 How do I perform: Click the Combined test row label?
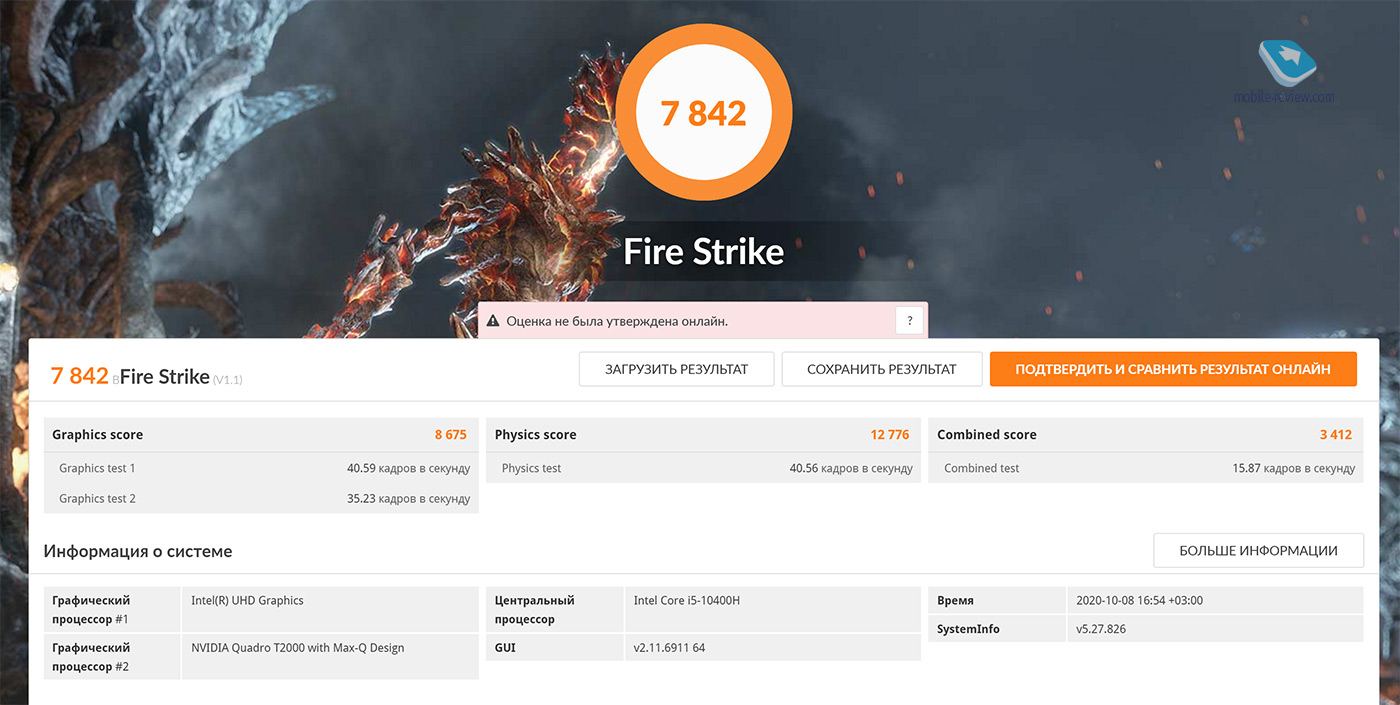coord(982,468)
